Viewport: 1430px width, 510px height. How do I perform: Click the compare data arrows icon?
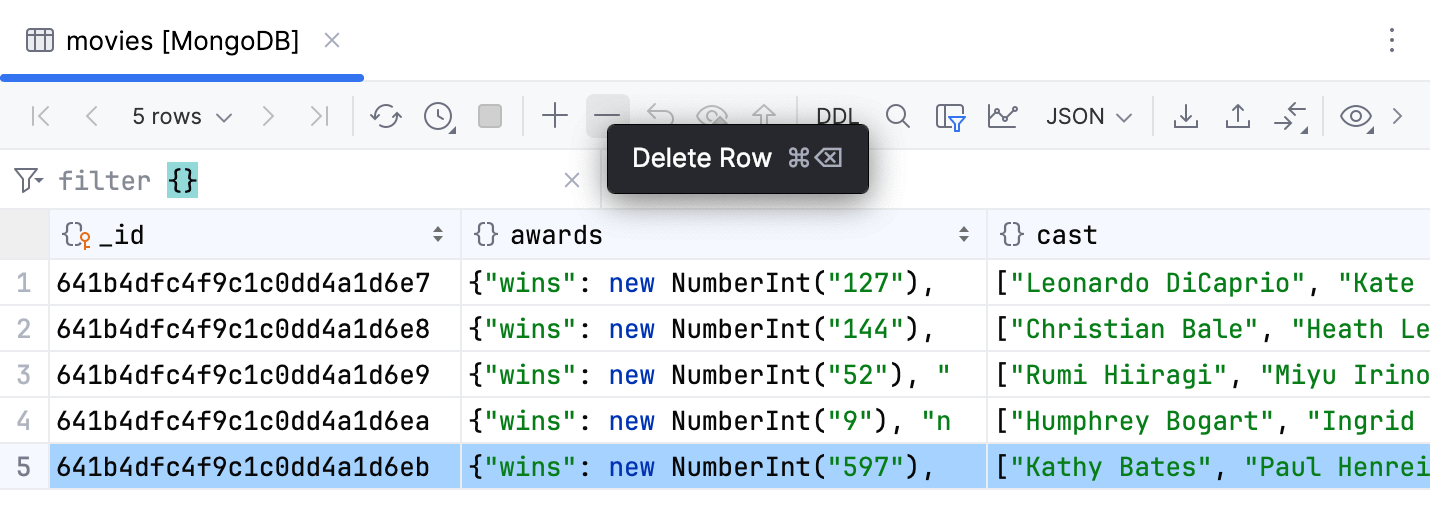coord(1291,117)
